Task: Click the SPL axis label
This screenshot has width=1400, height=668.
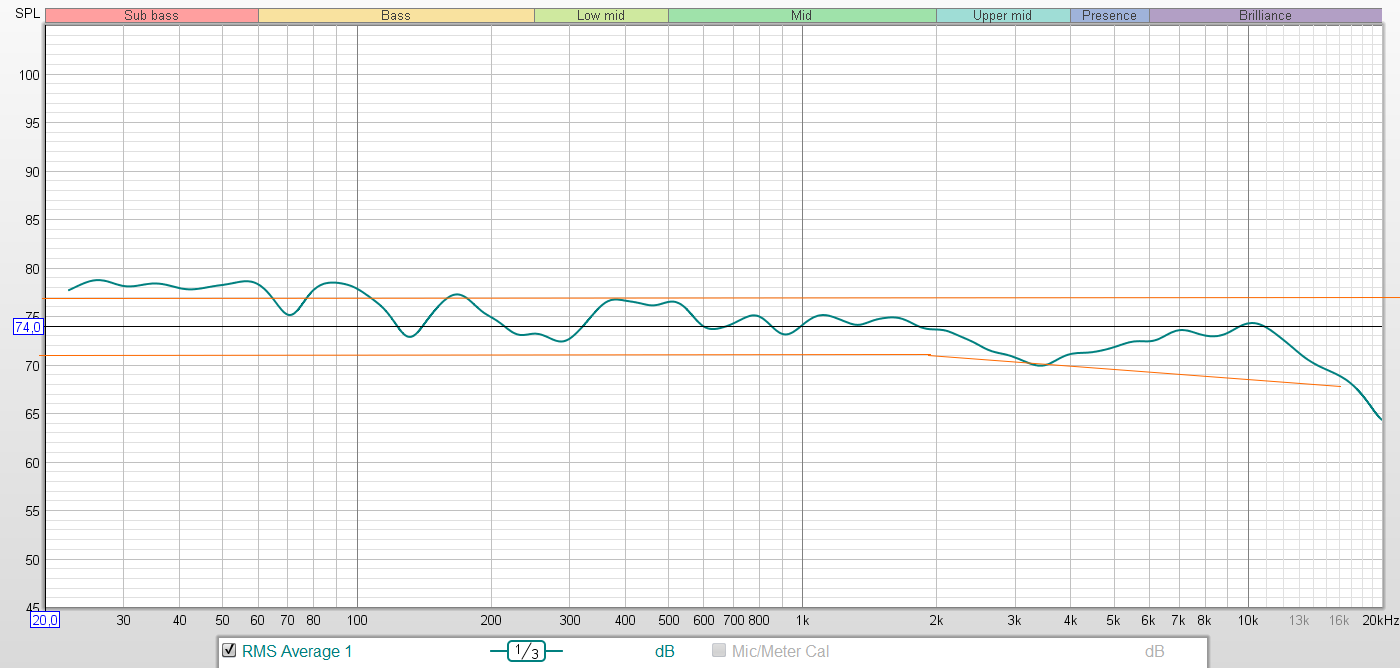Action: (x=28, y=13)
